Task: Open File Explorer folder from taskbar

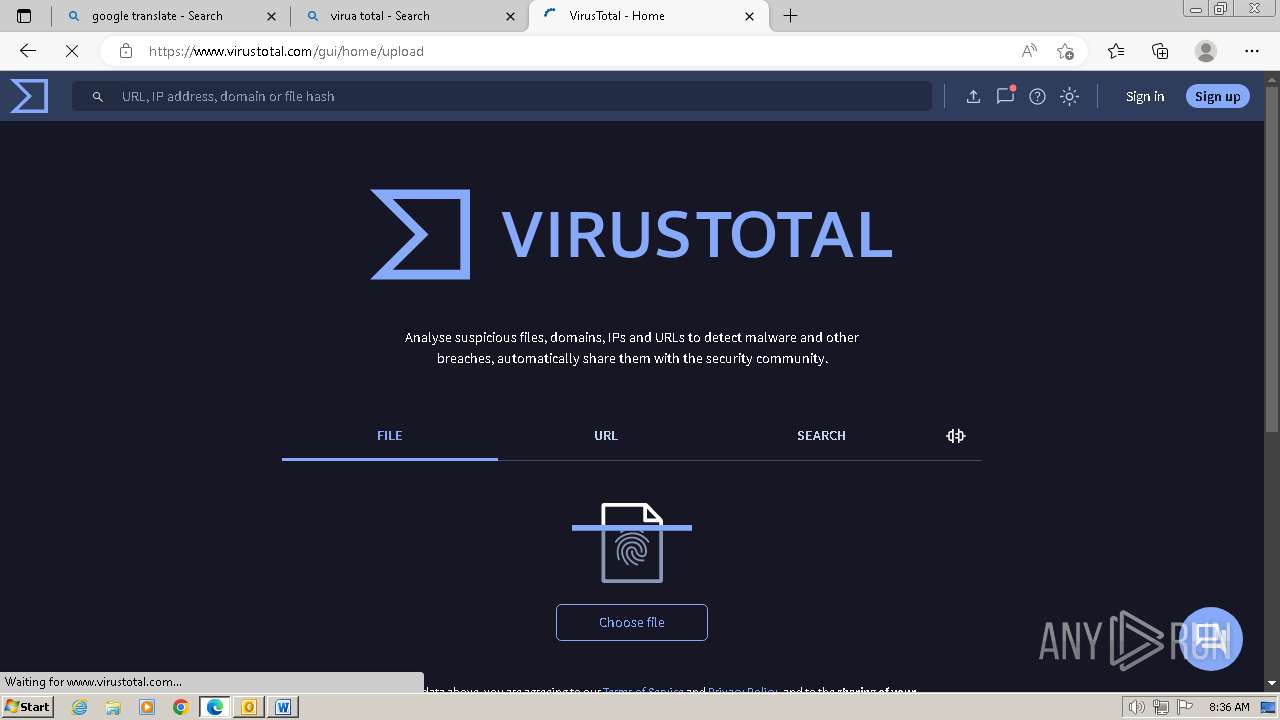Action: (x=113, y=707)
